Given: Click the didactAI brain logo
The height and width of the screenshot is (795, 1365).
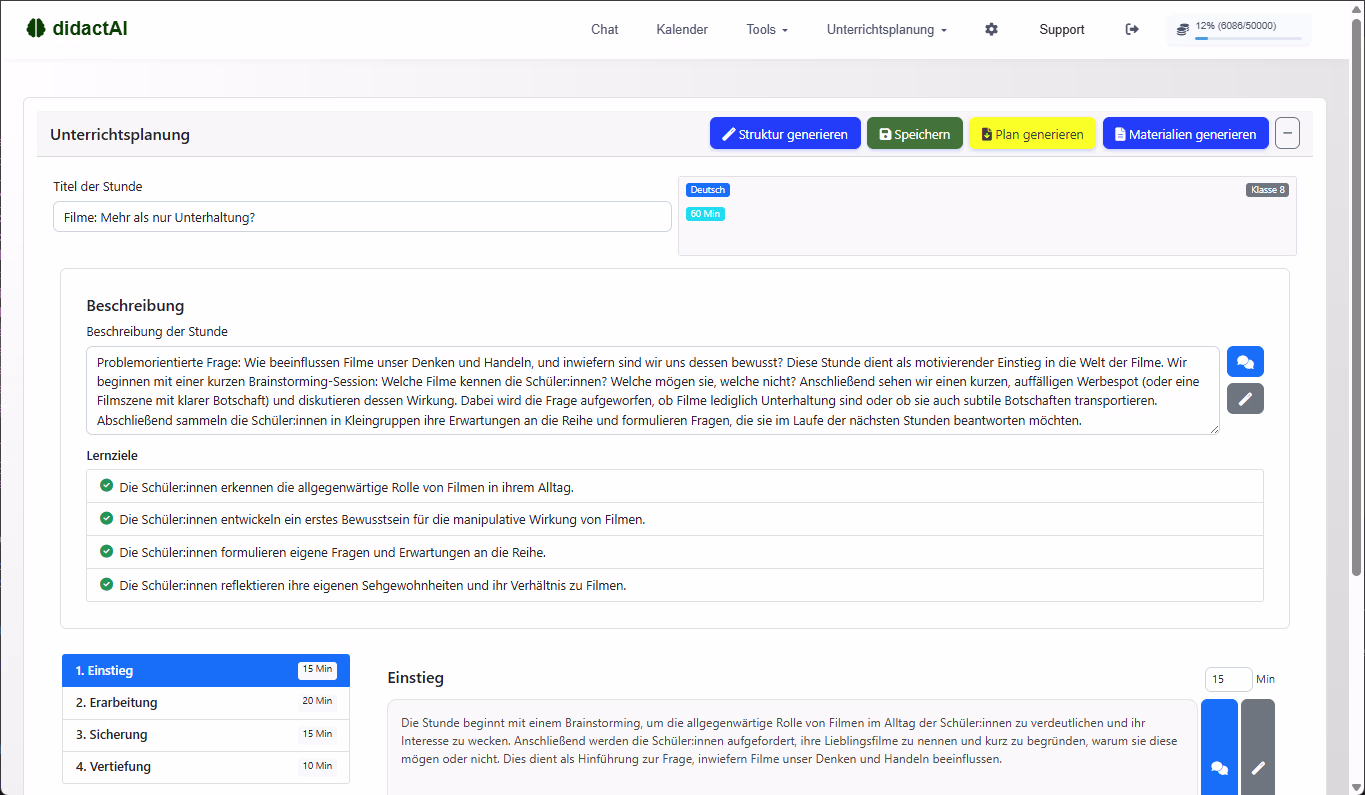Looking at the screenshot, I should 36,29.
